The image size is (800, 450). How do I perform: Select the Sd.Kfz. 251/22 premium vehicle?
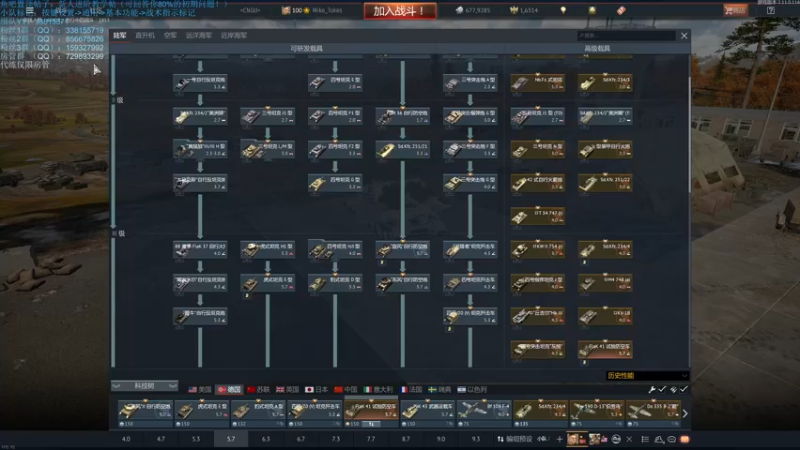(x=605, y=183)
